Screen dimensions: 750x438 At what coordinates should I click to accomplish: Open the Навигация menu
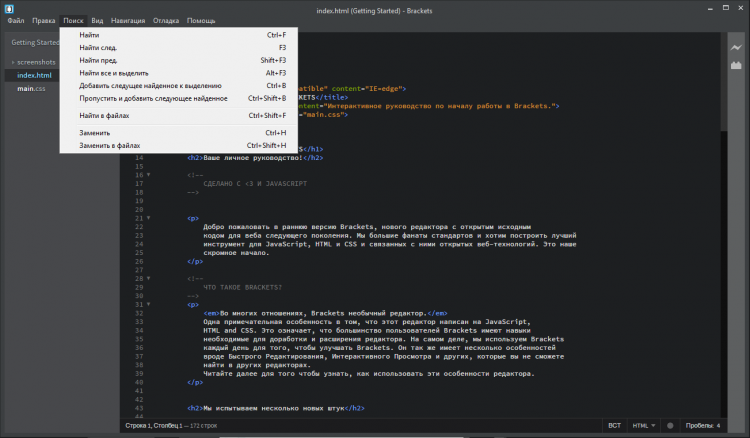point(127,20)
